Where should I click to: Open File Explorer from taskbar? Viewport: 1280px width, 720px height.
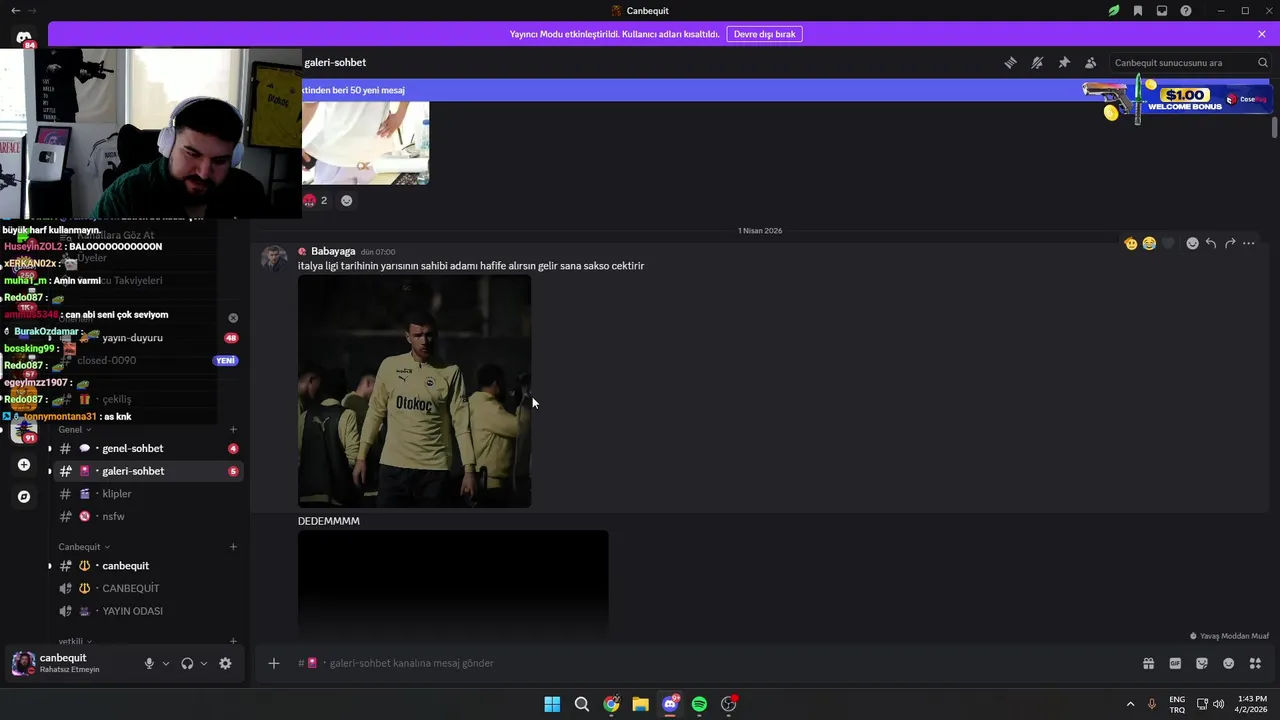click(x=640, y=704)
